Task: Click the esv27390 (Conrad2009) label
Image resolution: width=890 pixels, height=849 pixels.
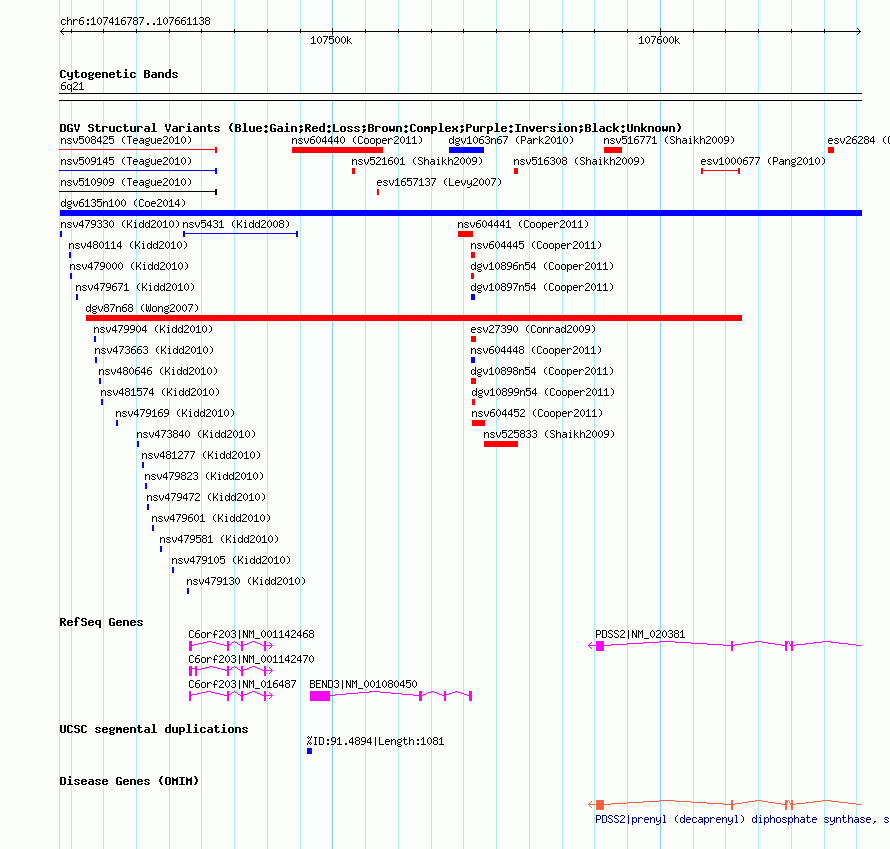Action: coord(533,329)
